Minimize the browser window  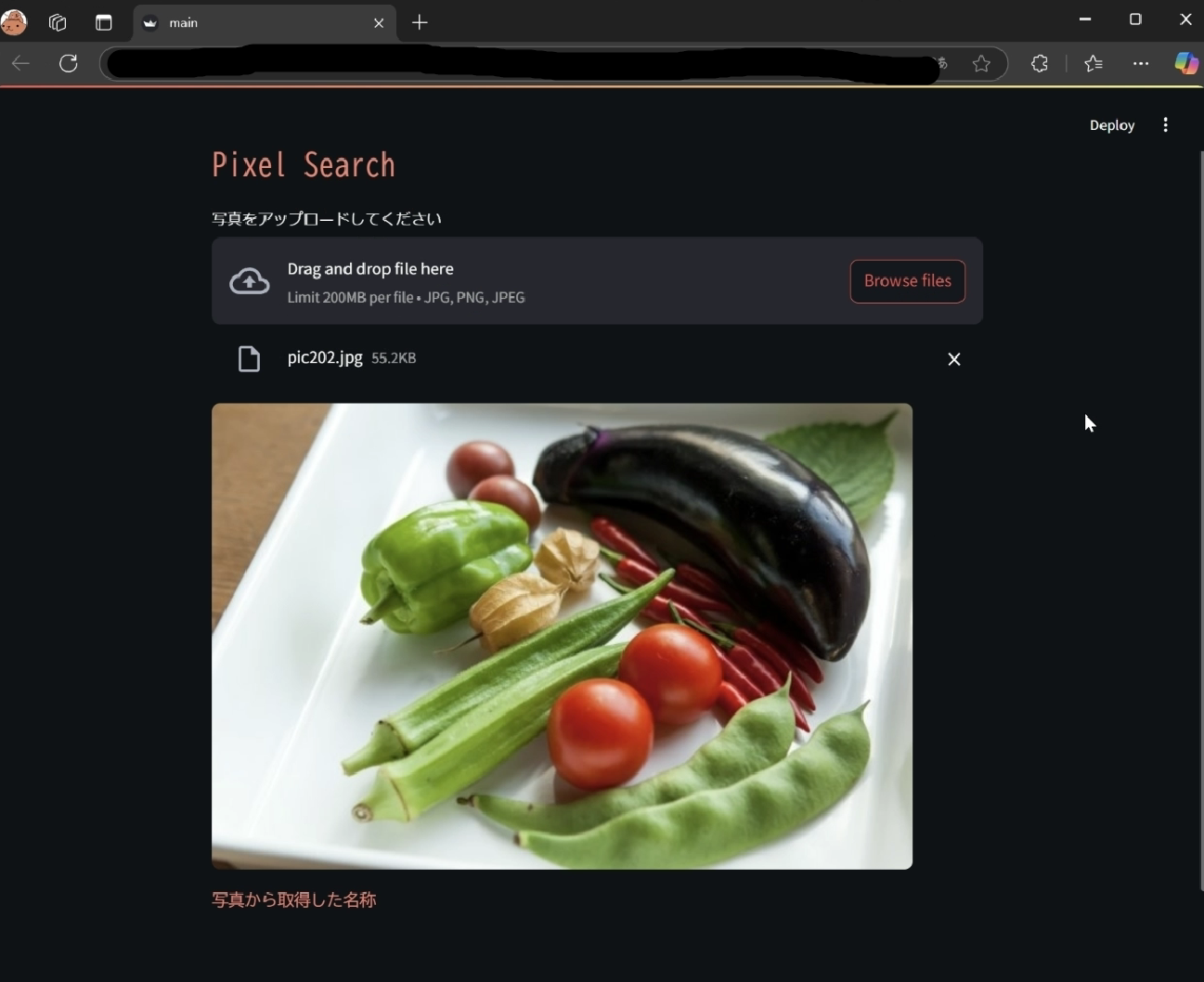[1084, 19]
